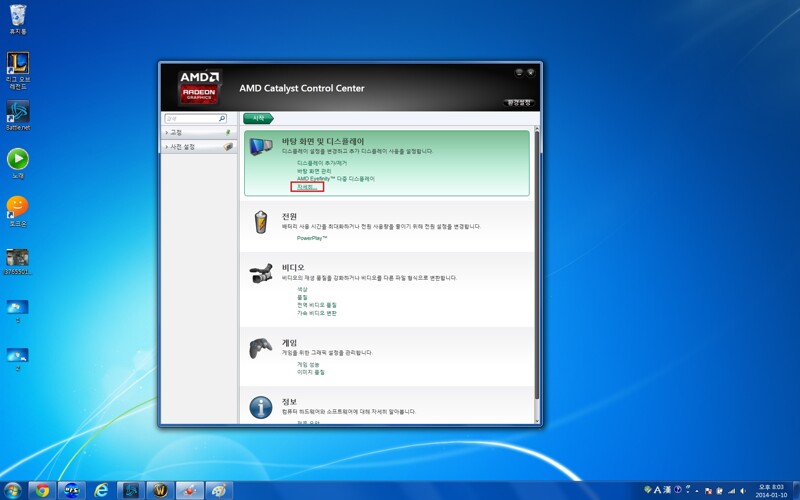800x500 pixels.
Task: Select the orange smiley desktop shortcut
Action: pyautogui.click(x=18, y=211)
